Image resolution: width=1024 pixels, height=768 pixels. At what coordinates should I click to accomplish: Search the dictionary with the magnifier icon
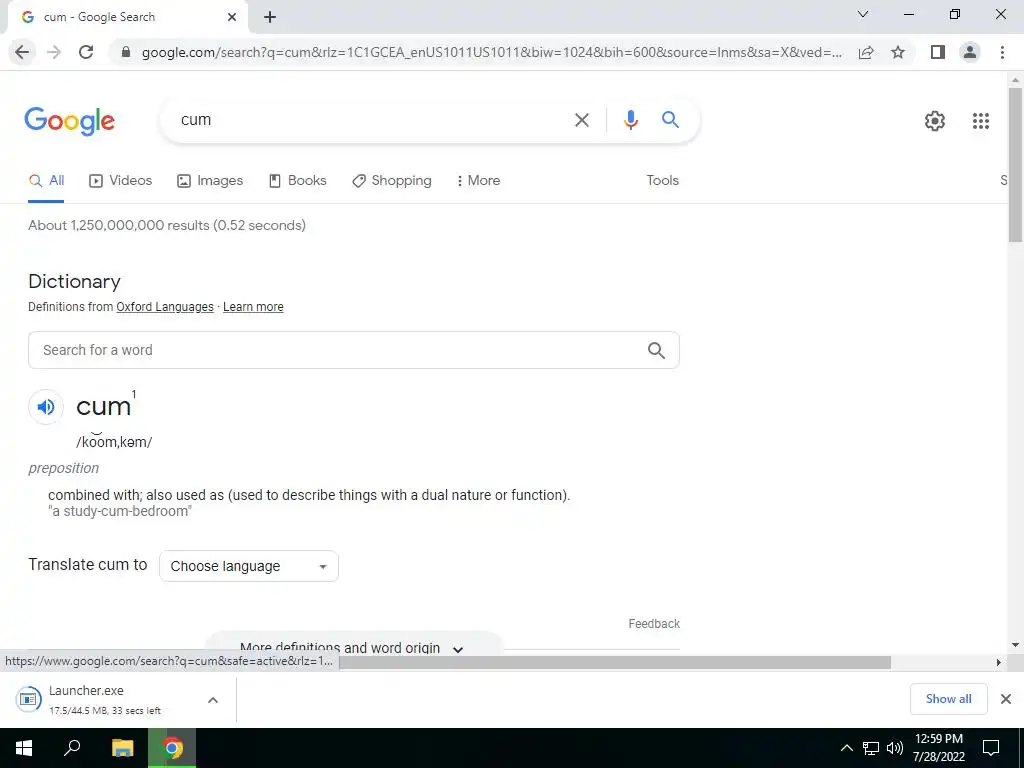tap(656, 350)
